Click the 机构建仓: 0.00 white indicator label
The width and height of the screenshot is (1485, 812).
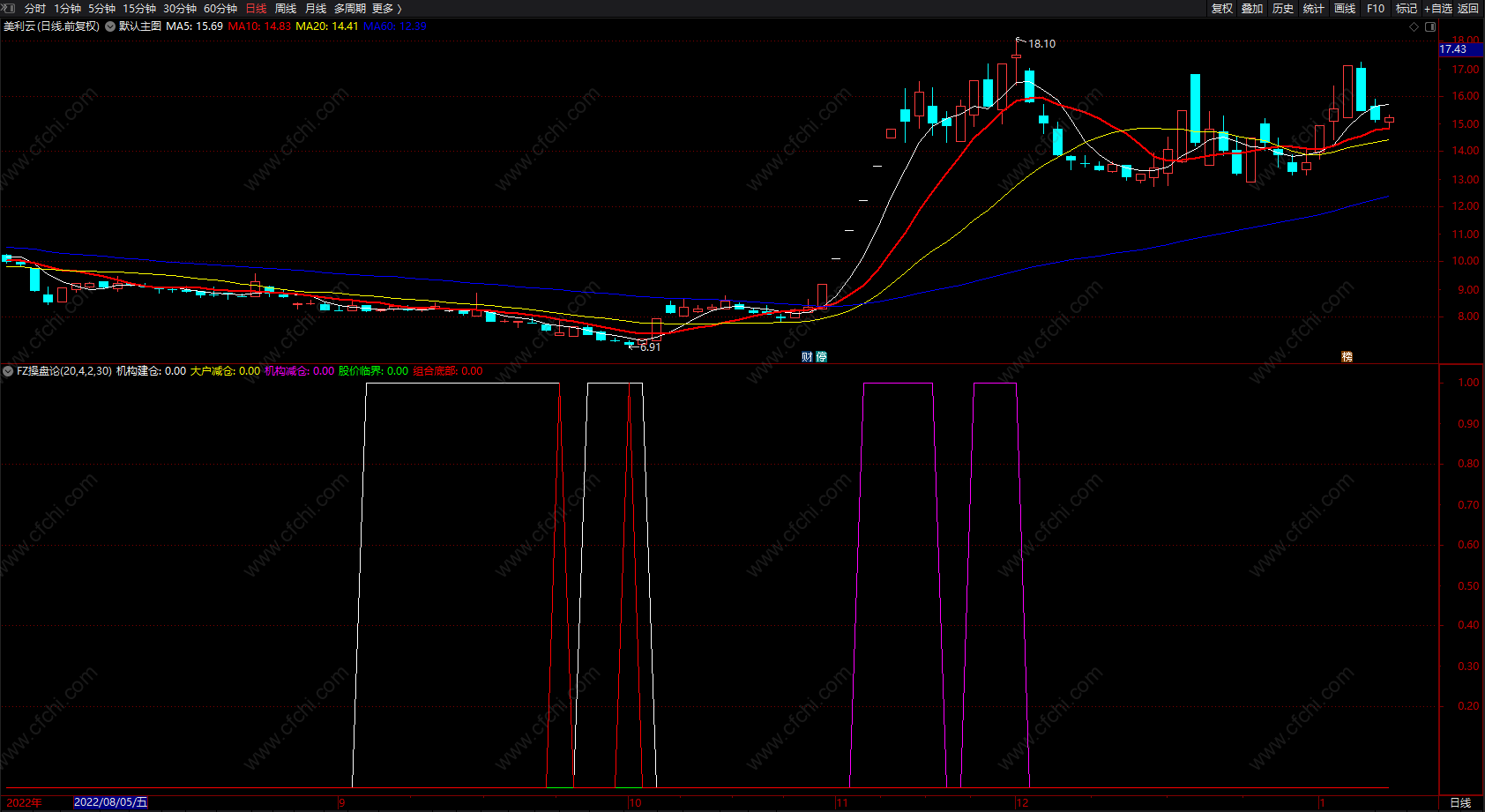[152, 371]
